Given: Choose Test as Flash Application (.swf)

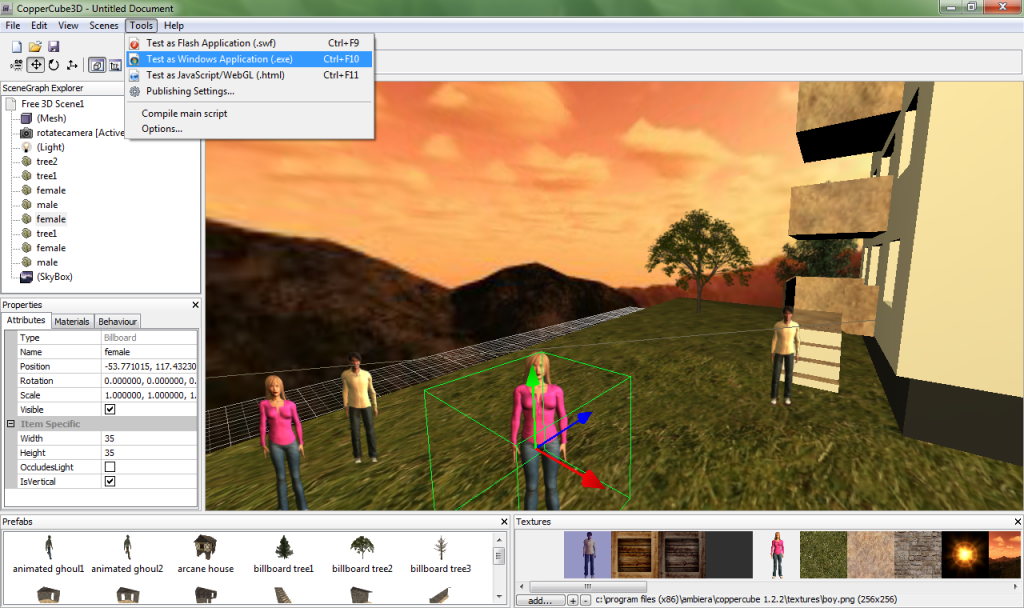Looking at the screenshot, I should click(250, 43).
